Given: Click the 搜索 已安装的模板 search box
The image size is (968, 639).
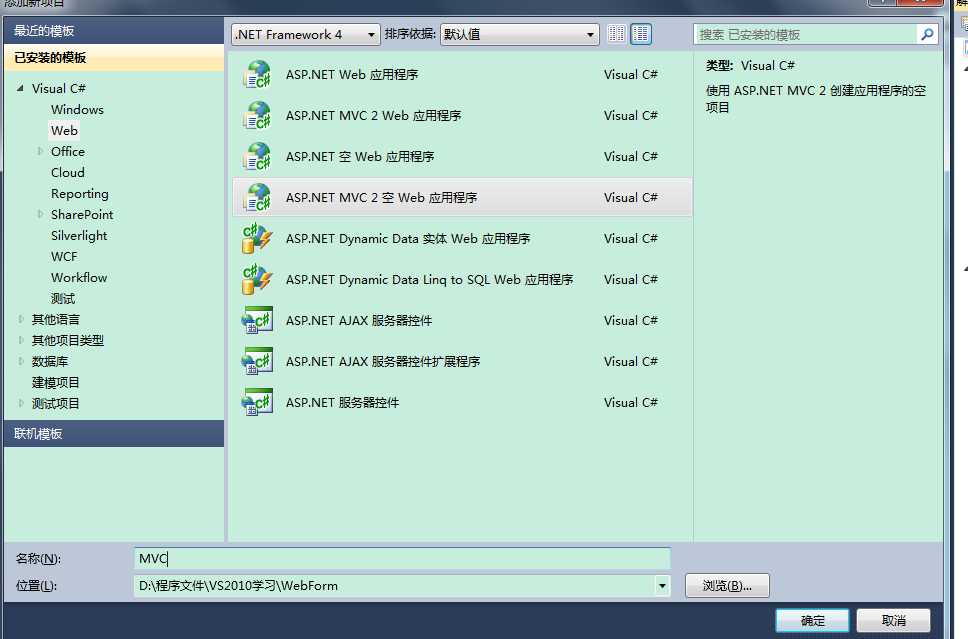Looking at the screenshot, I should 805,35.
